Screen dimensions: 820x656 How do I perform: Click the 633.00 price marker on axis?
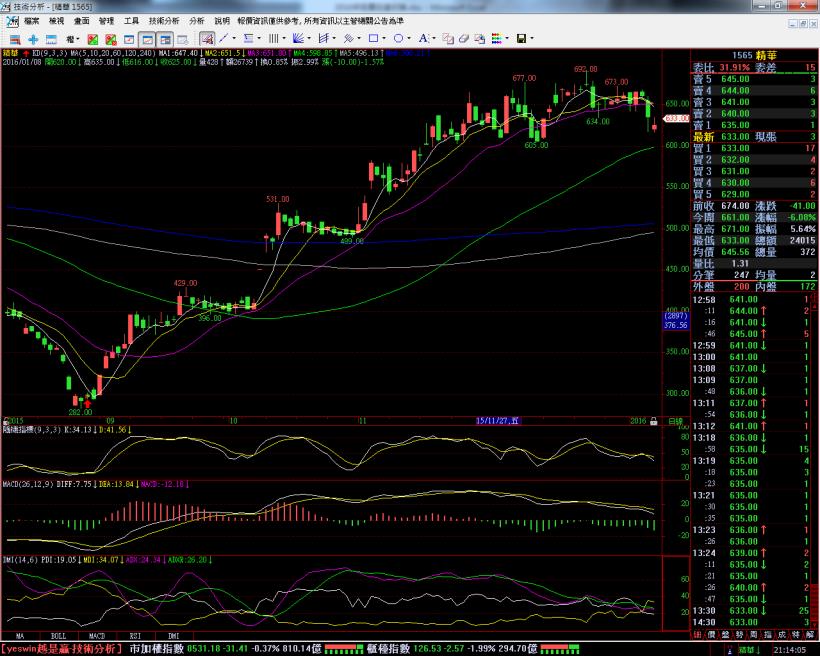click(677, 118)
